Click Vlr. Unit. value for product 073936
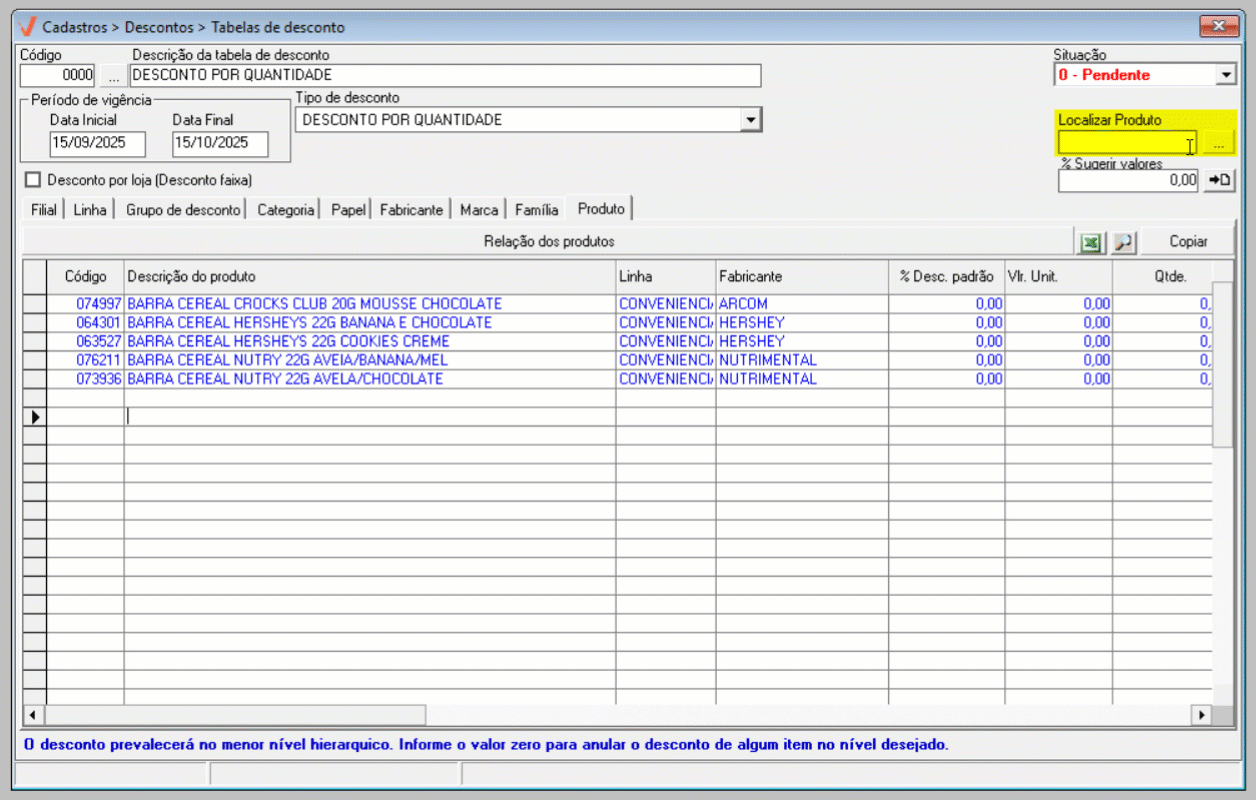Screen dimensions: 1256x800 1095,379
